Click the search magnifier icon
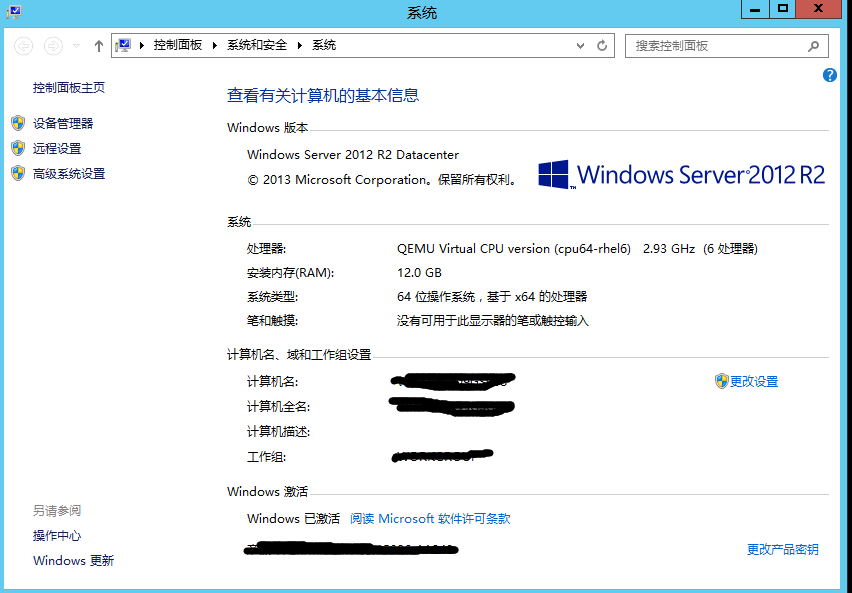Screen dimensions: 852x593 [x=813, y=46]
